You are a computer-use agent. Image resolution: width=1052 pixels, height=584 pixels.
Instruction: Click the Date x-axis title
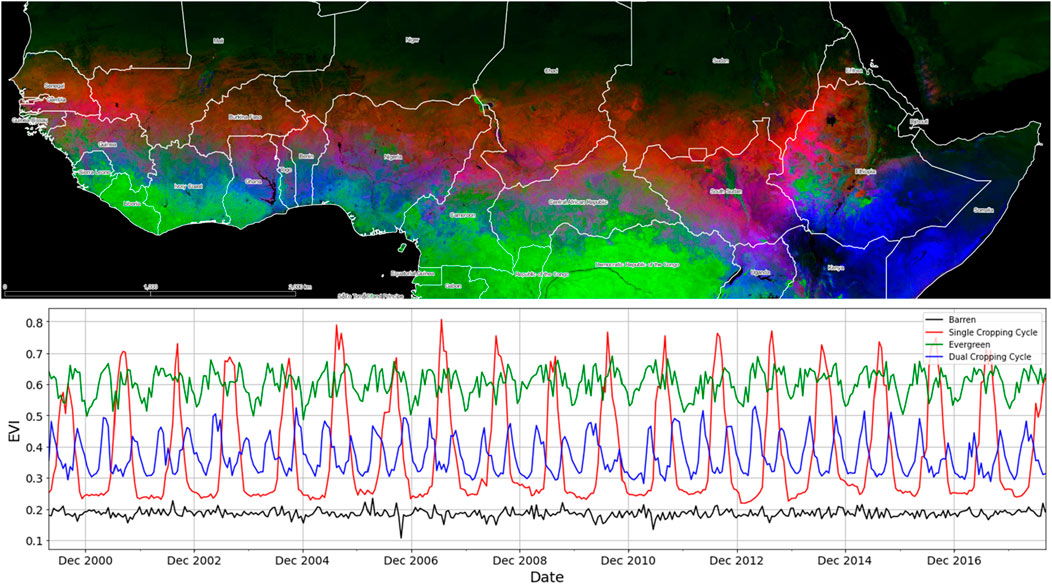pos(547,576)
